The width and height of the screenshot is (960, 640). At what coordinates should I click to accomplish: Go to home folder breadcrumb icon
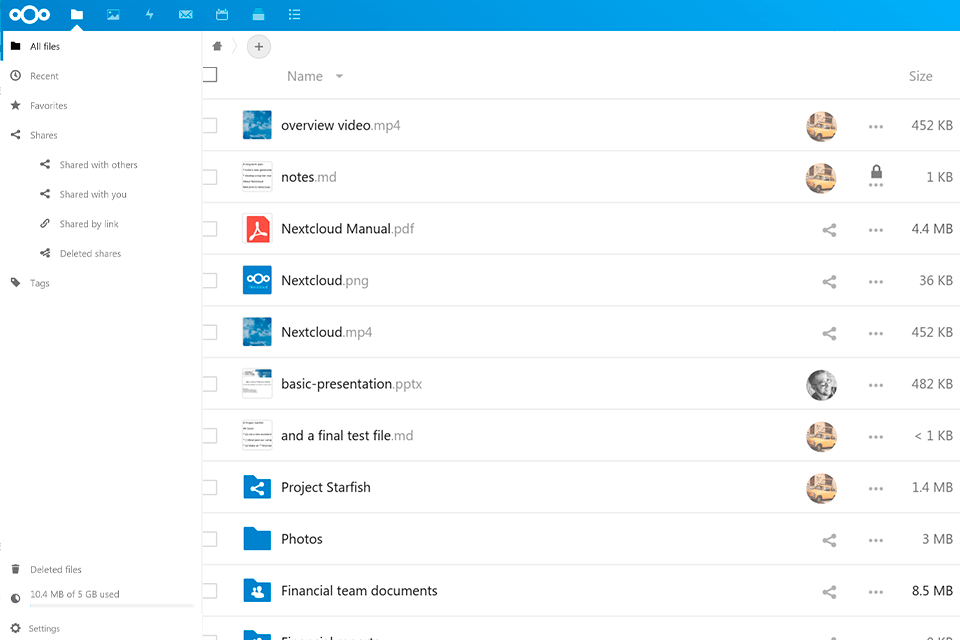click(217, 47)
